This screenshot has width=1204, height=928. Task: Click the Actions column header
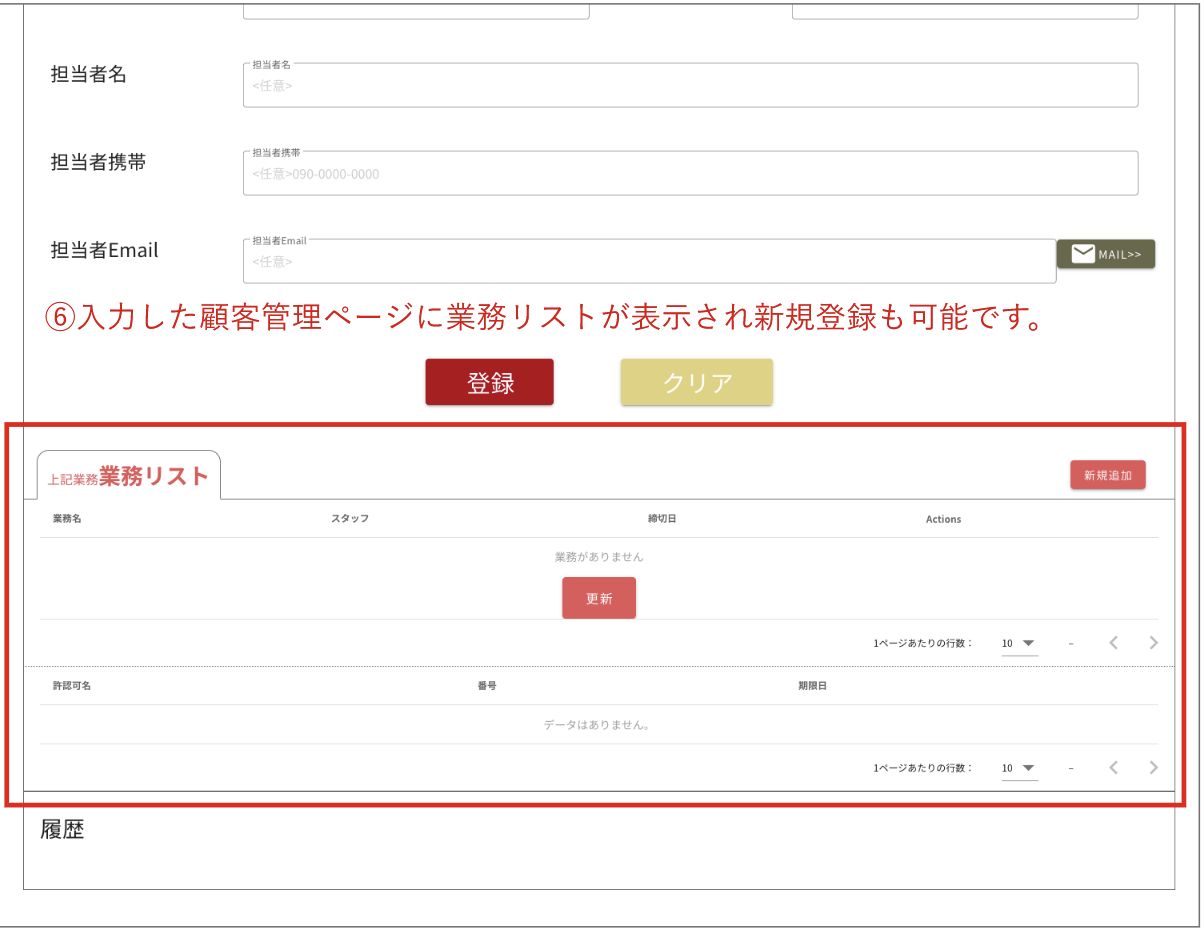coord(943,519)
